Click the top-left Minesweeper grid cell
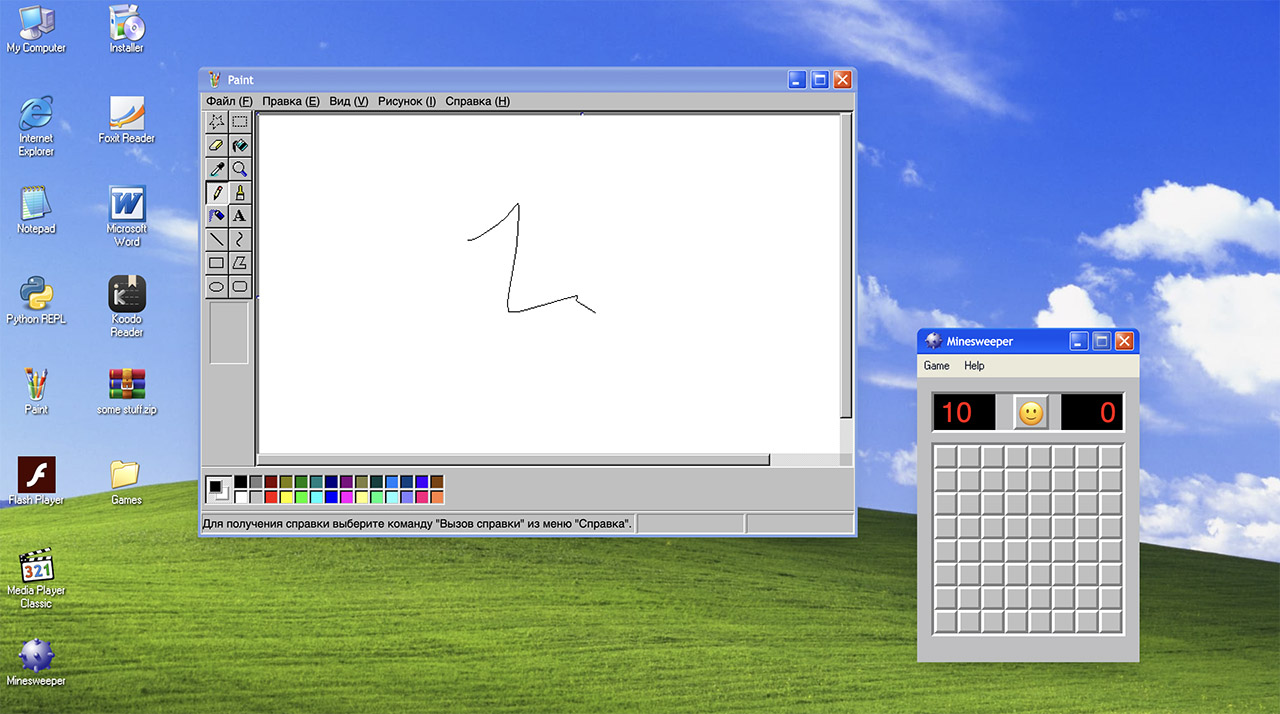This screenshot has height=714, width=1280. 945,456
